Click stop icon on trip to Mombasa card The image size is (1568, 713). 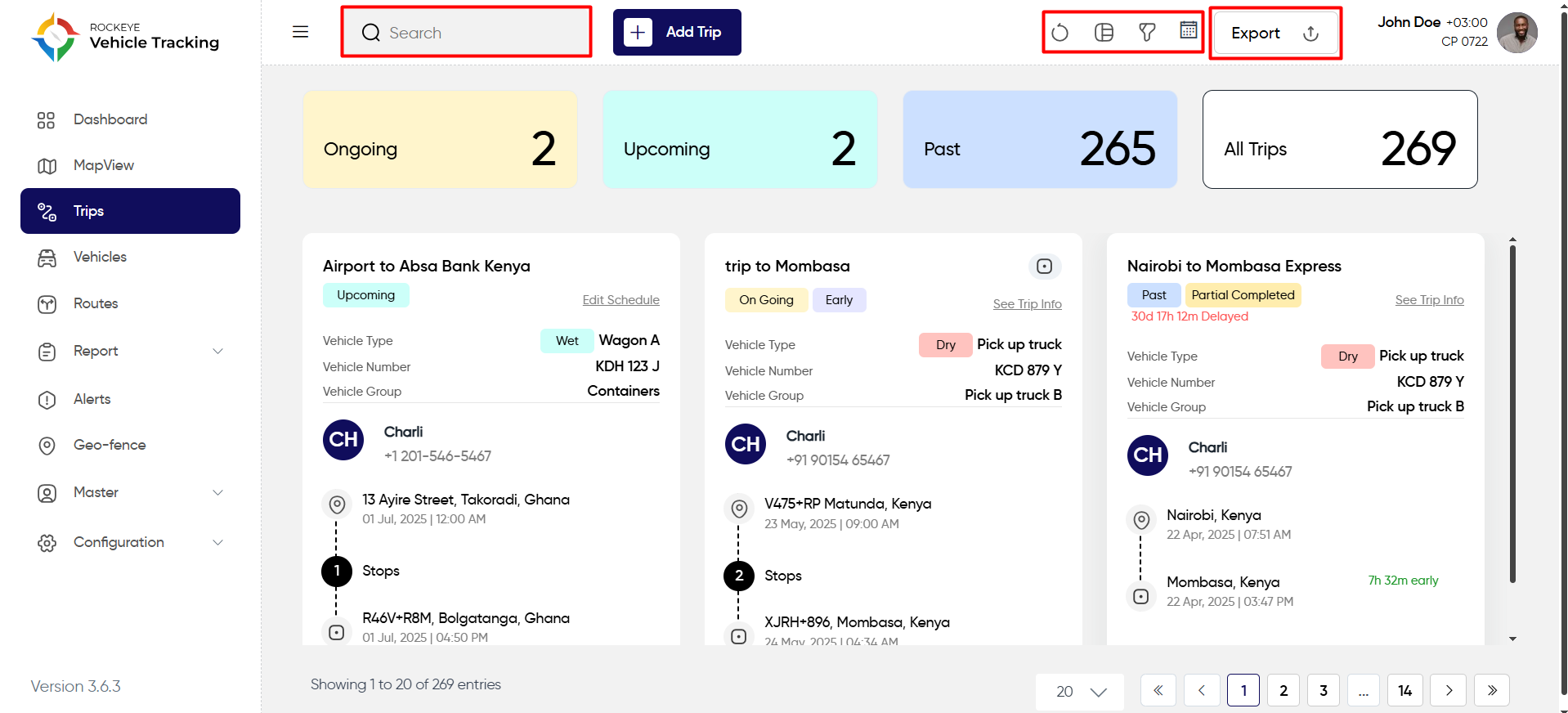[1044, 266]
